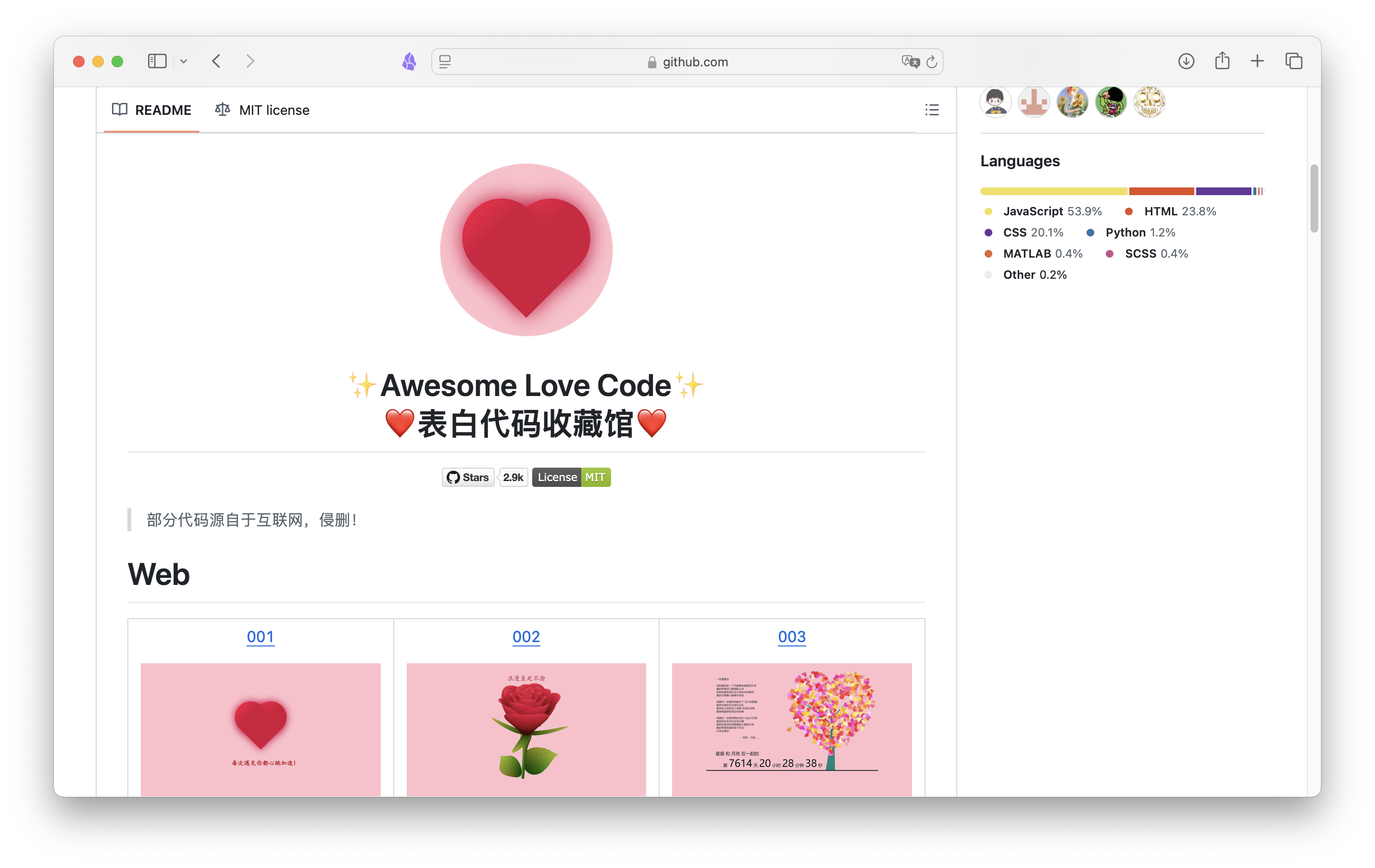Screen dimensions: 1375x868
Task: Click the purple extension icon by the address bar
Action: coord(409,61)
